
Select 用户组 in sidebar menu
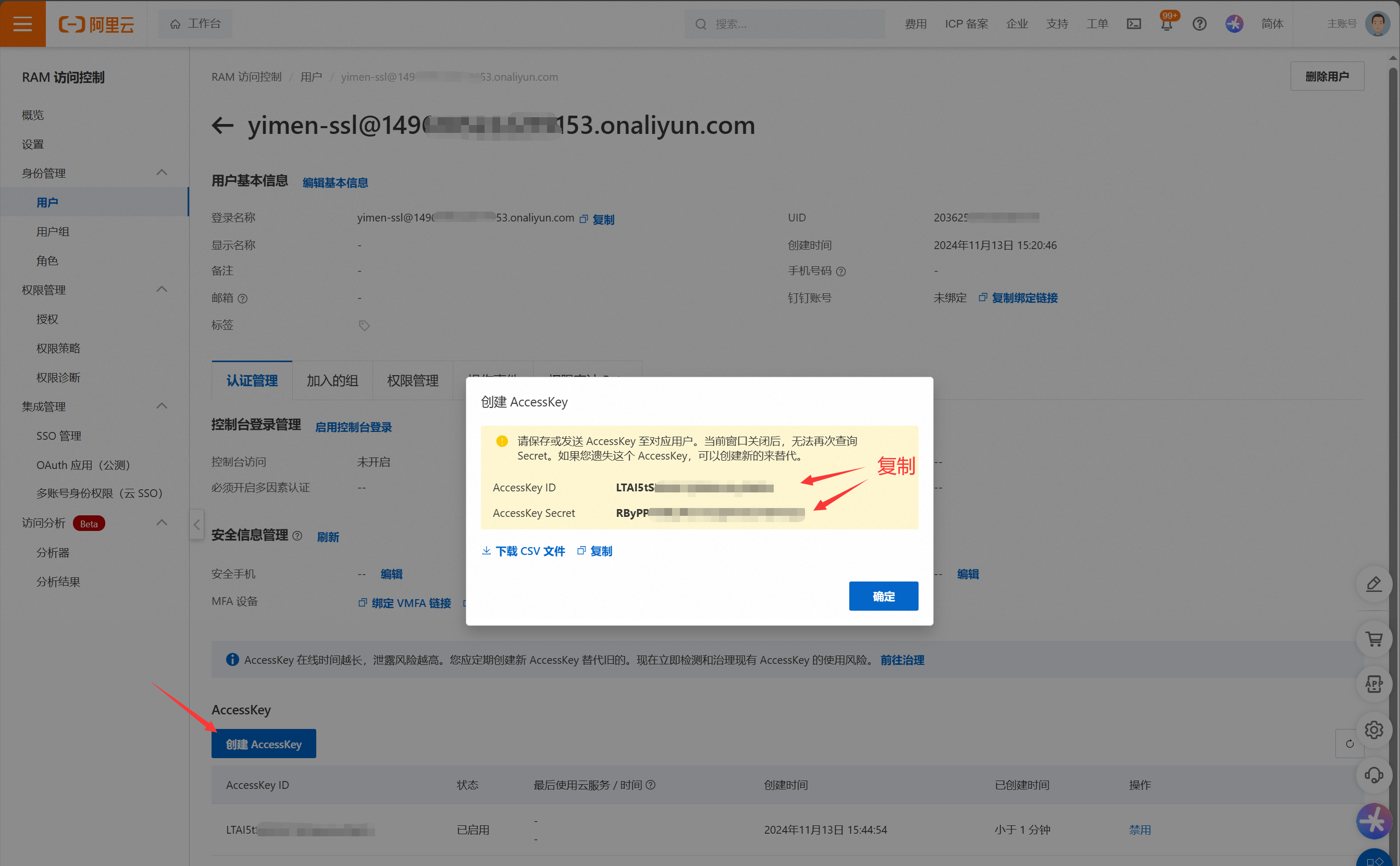[x=53, y=231]
